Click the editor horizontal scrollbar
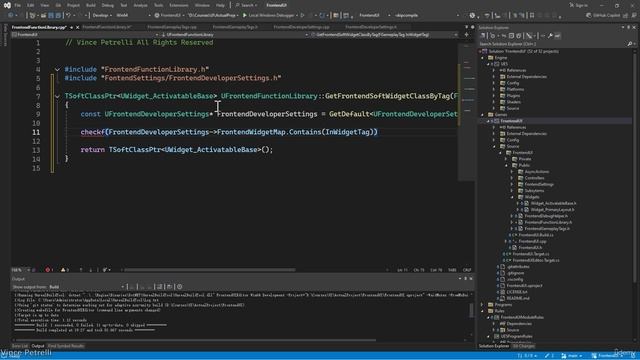This screenshot has width=640, height=360. coord(210,270)
